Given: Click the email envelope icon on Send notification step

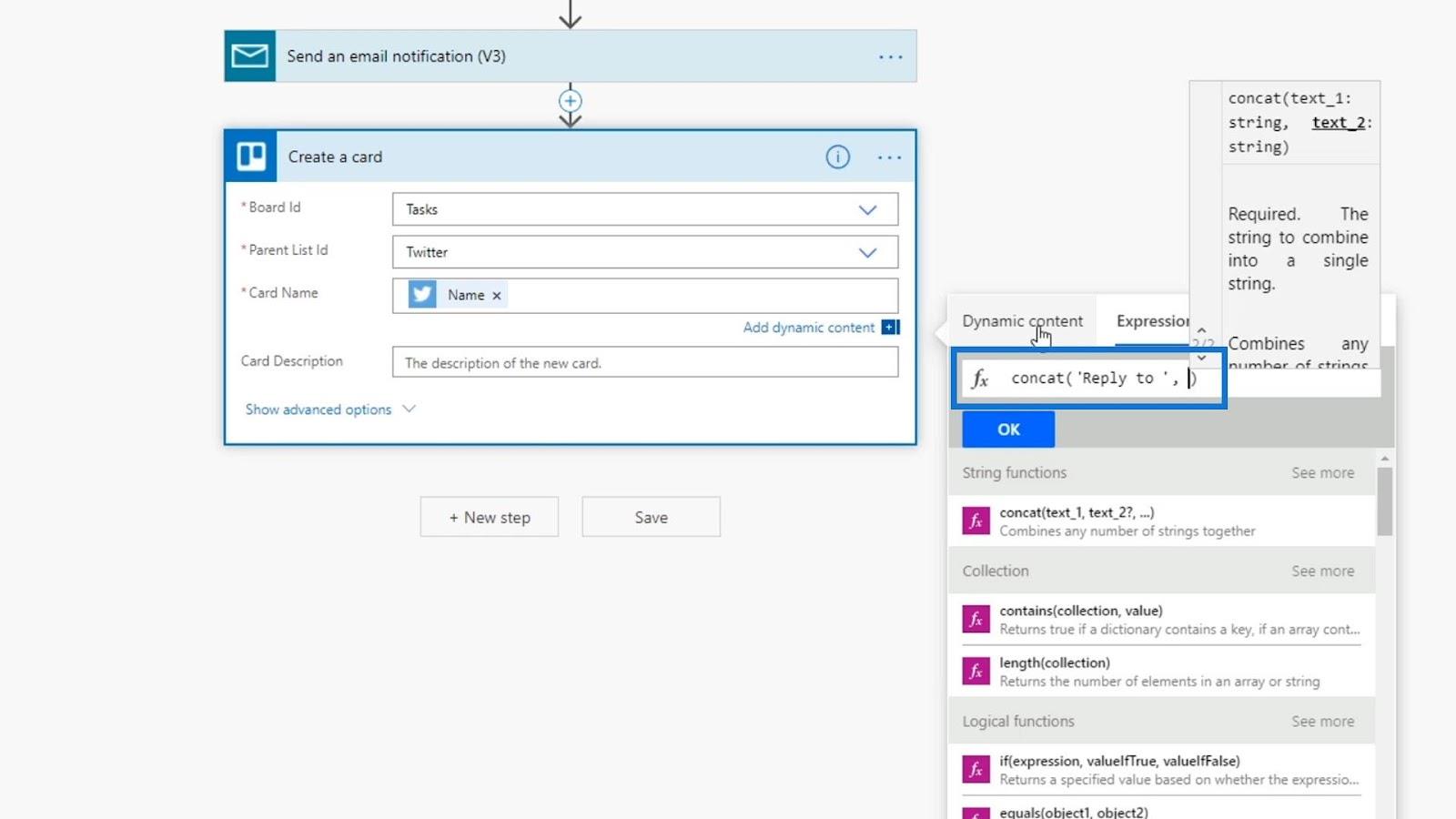Looking at the screenshot, I should click(250, 56).
